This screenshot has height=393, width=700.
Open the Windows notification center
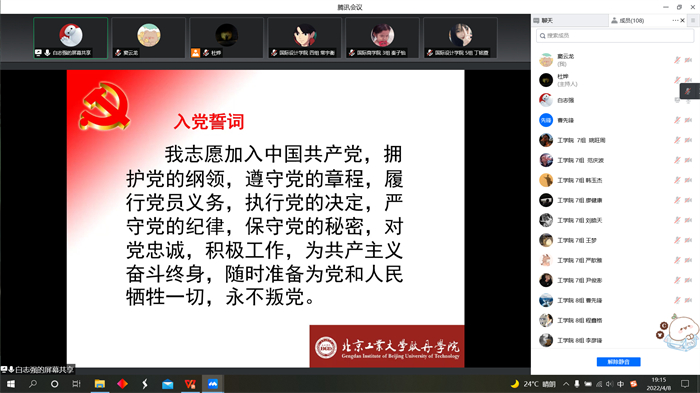click(685, 384)
